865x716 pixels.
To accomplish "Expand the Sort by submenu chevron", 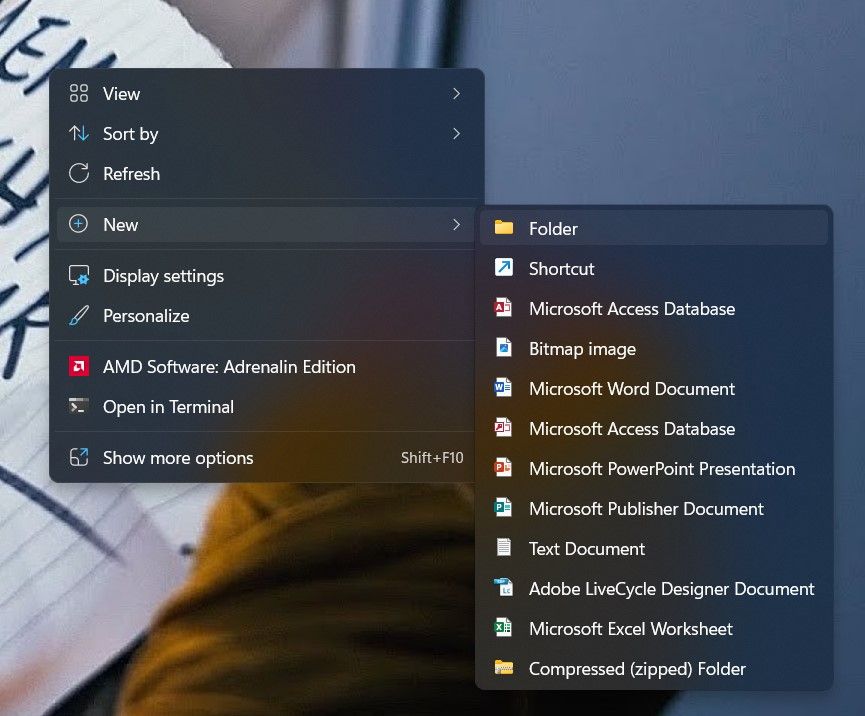I will pyautogui.click(x=456, y=133).
